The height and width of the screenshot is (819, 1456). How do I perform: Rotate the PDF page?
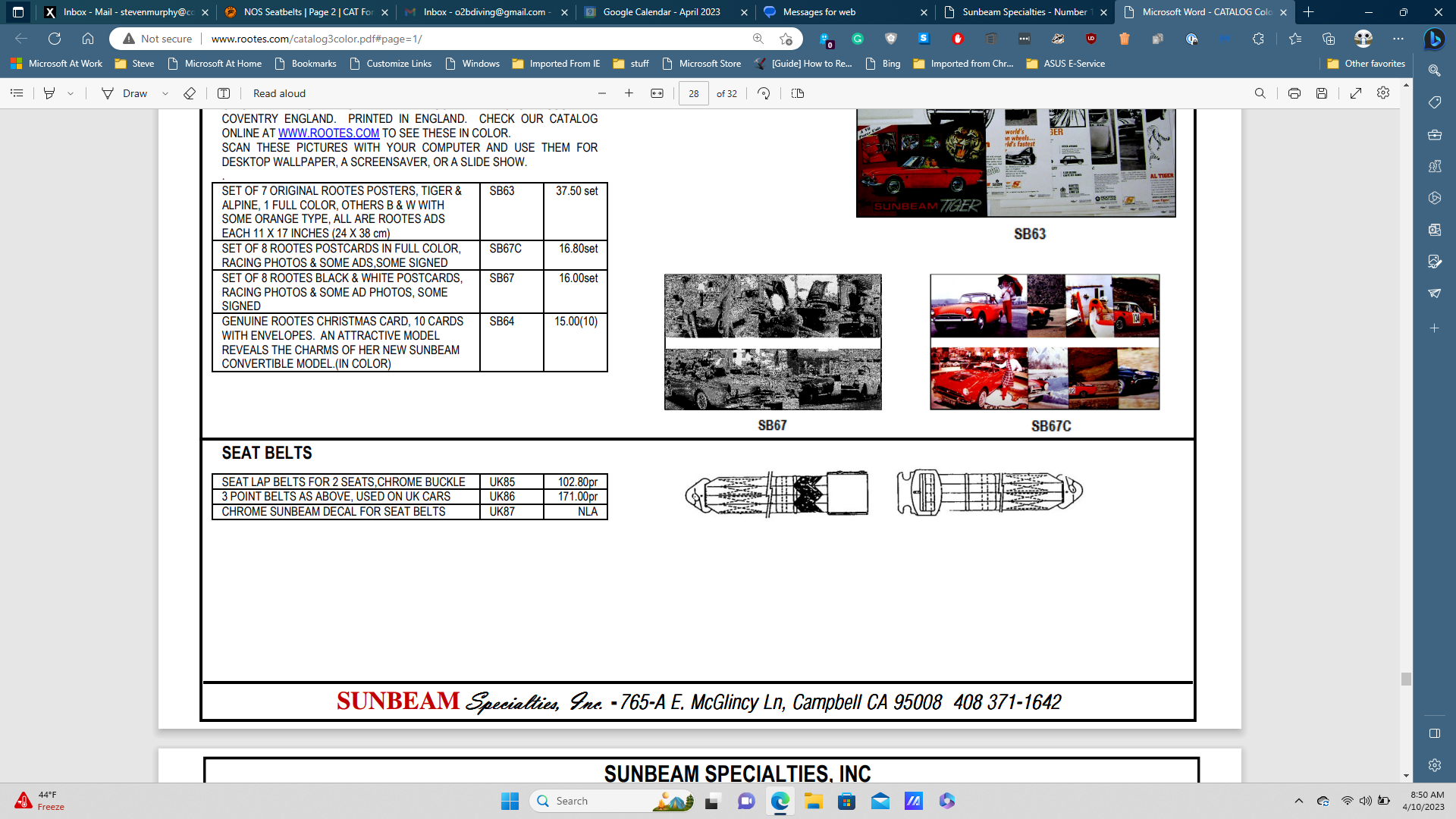764,93
